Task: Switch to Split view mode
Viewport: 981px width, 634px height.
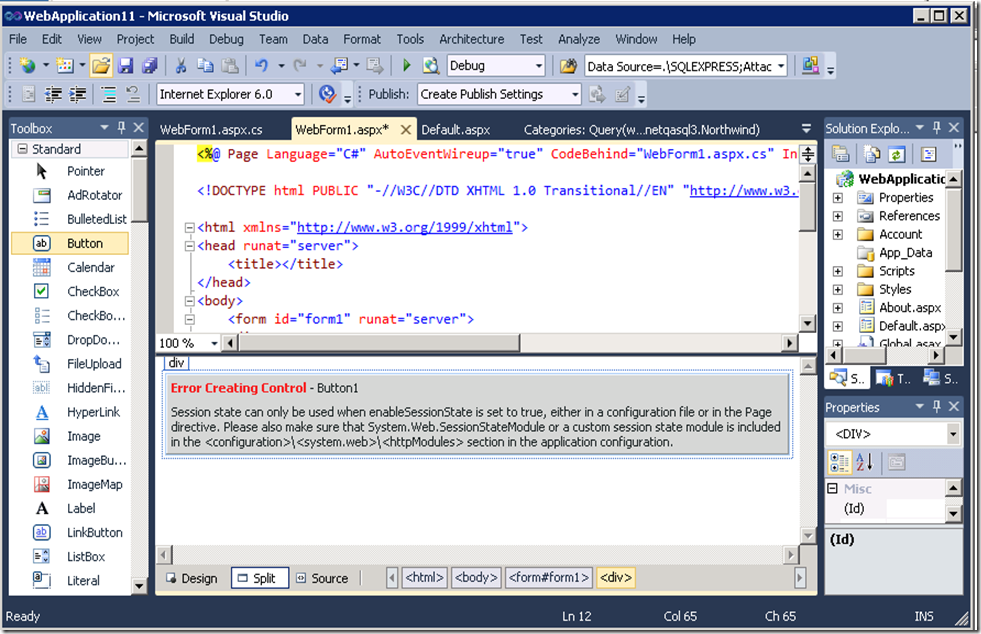Action: click(260, 578)
